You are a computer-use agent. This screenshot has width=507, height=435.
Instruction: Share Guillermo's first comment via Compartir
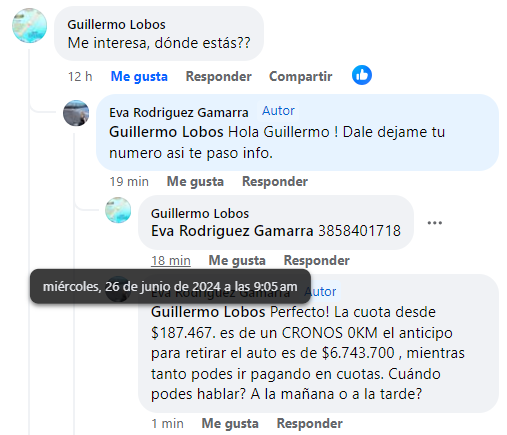tap(301, 76)
